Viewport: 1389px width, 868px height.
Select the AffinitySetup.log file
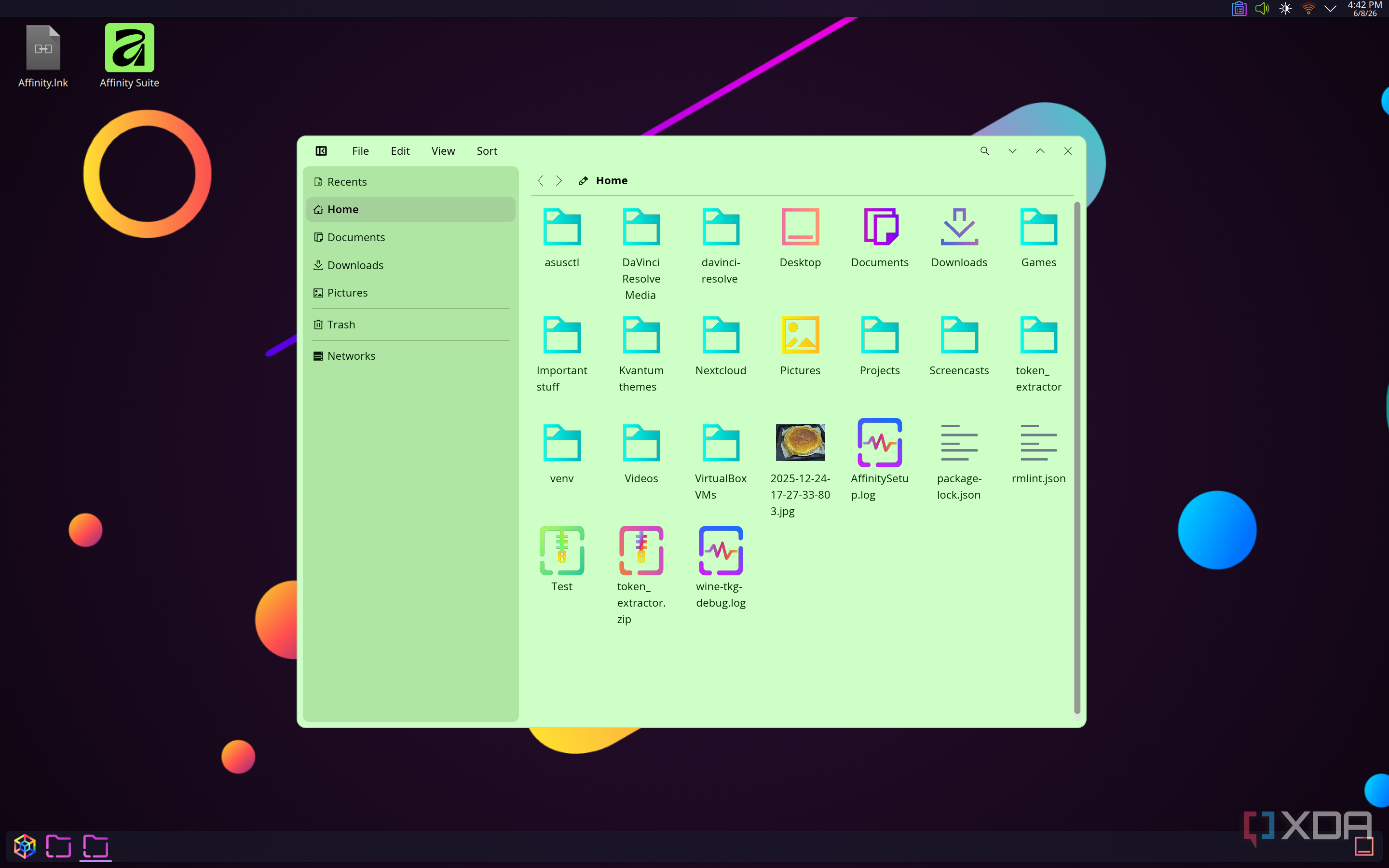pos(879,459)
